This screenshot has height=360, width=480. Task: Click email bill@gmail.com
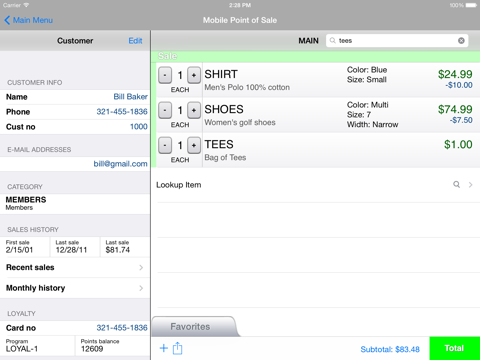[x=120, y=164]
